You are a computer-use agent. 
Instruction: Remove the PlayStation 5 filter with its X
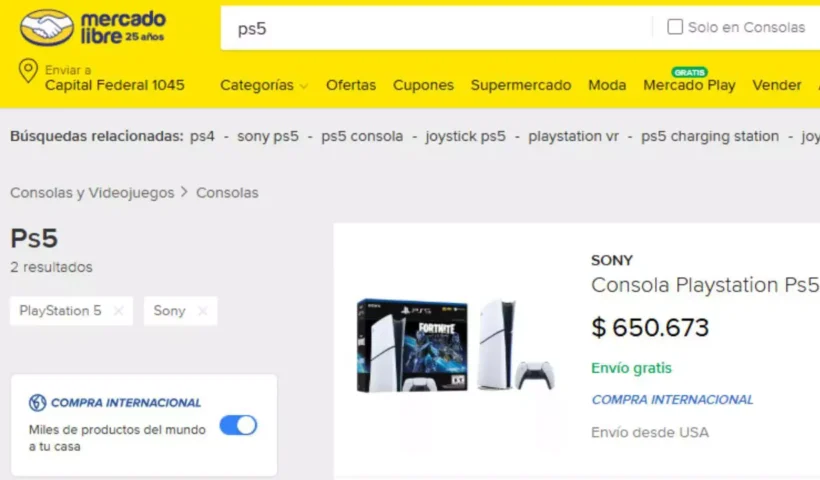(x=119, y=311)
